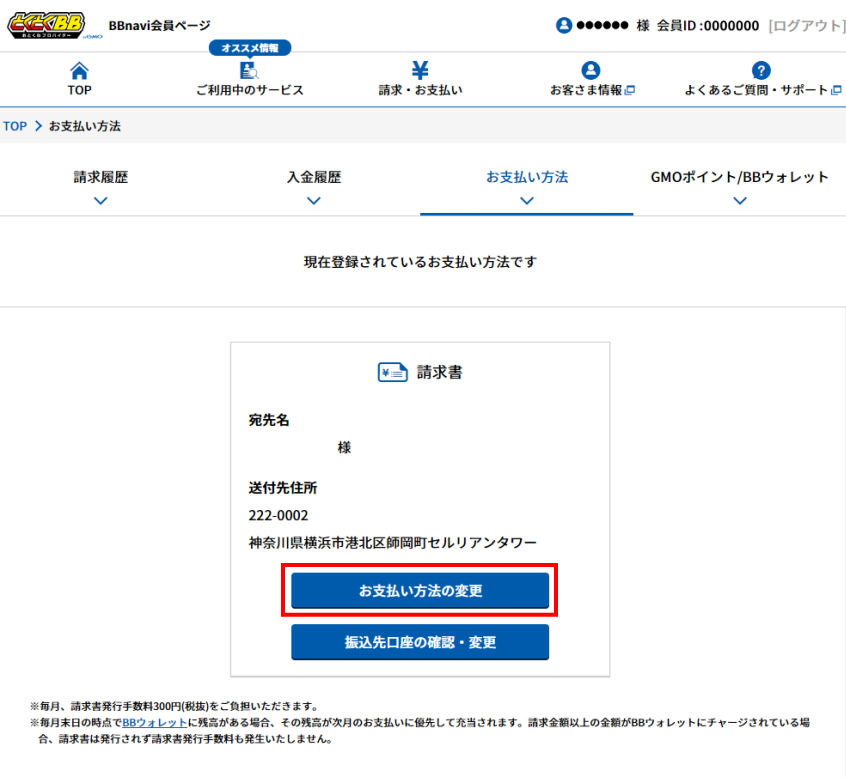
Task: Expand the 入金履歴 chevron
Action: point(313,200)
